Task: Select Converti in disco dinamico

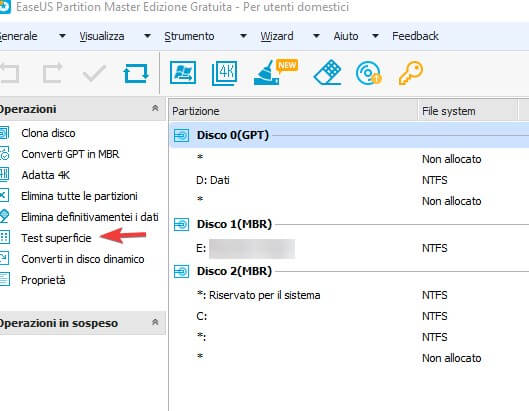Action: point(83,259)
